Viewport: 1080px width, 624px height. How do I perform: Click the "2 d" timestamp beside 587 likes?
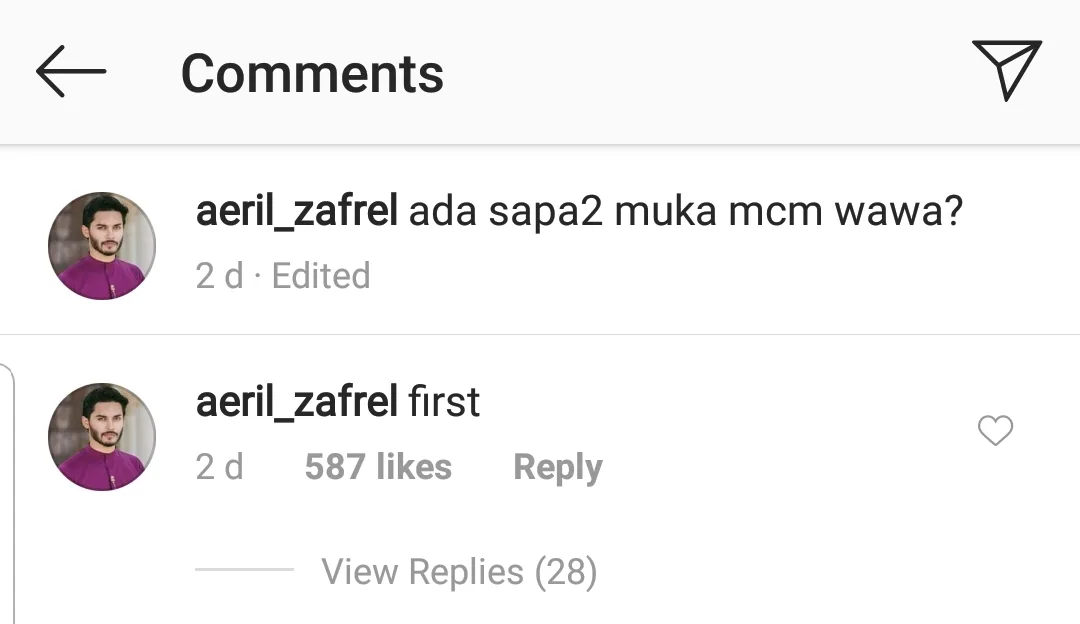click(219, 467)
